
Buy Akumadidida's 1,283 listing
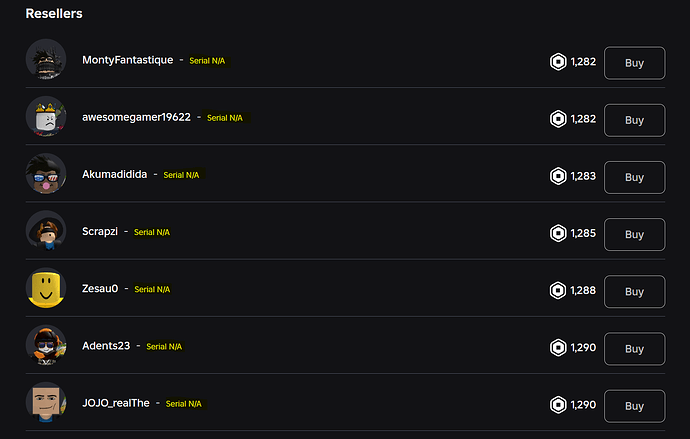pyautogui.click(x=634, y=176)
